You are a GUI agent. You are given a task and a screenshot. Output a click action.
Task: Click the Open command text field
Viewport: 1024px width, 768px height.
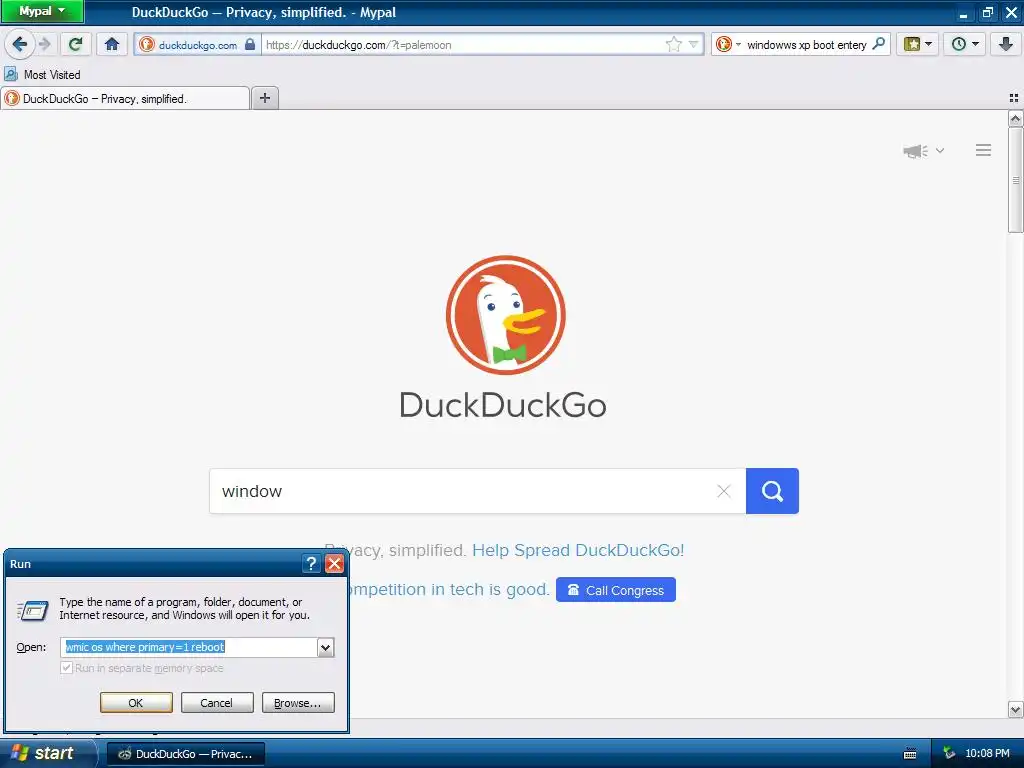(x=189, y=647)
